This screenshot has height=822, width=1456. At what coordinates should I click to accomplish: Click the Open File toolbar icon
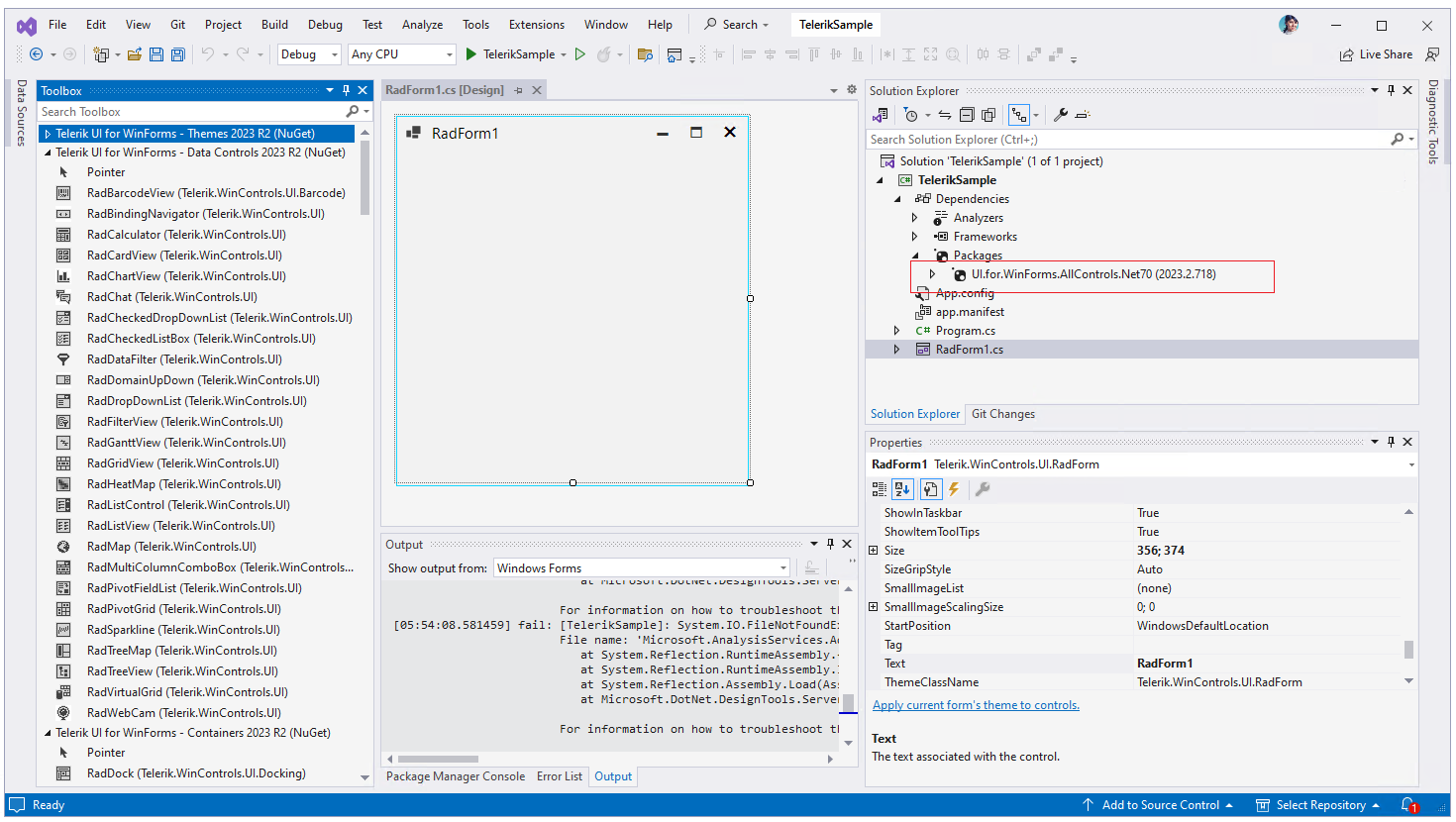click(135, 54)
